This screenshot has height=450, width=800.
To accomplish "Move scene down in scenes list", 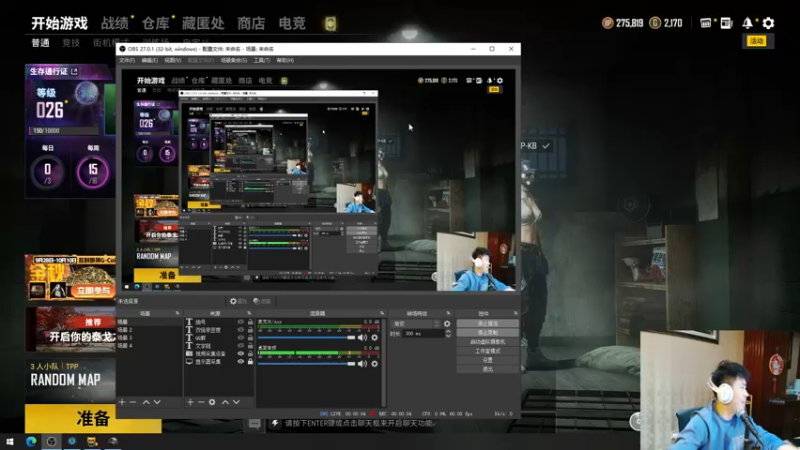I will coord(157,402).
